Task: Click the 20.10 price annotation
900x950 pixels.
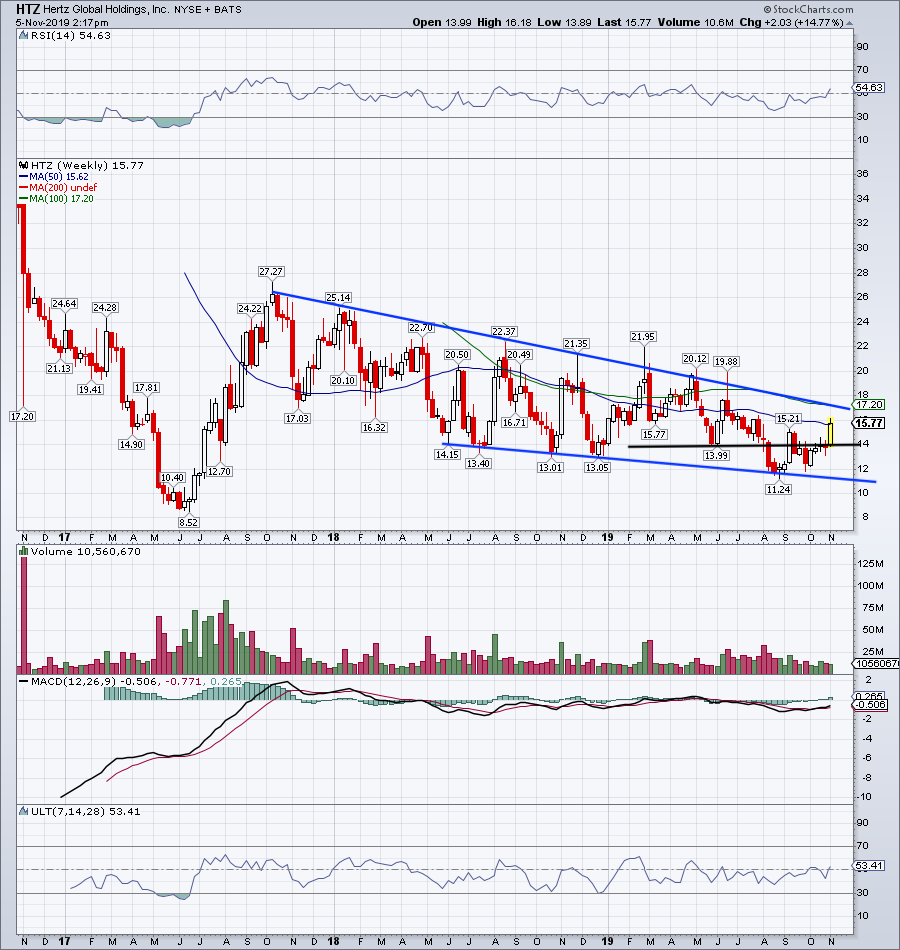Action: (343, 380)
